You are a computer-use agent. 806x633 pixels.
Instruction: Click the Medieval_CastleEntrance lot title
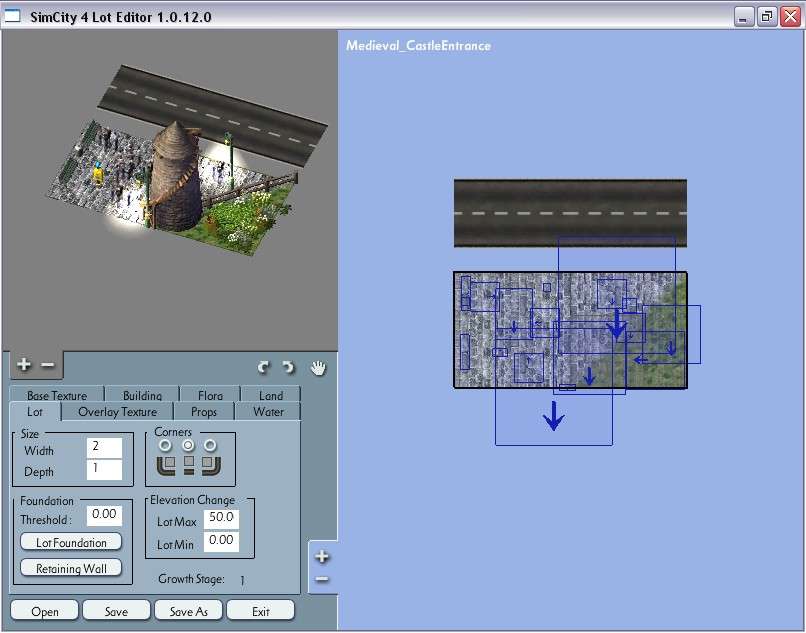418,45
